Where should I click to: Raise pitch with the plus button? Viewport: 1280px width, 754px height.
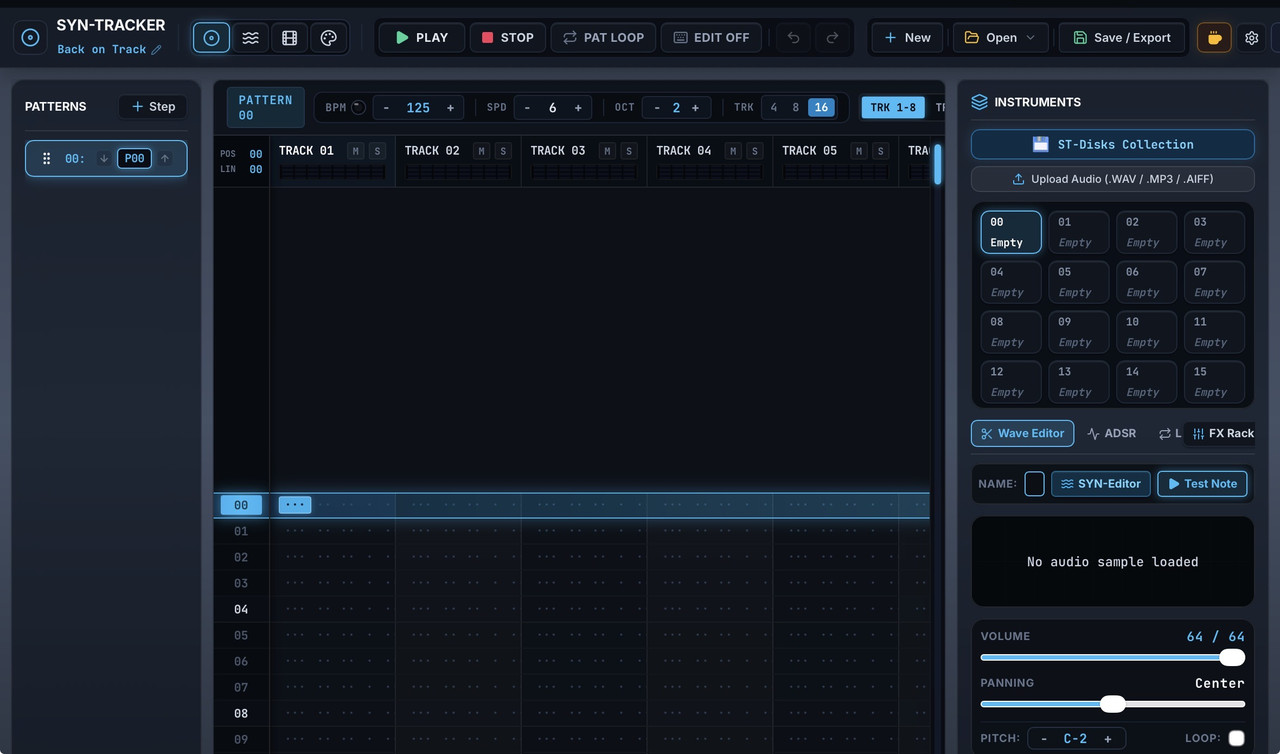tap(1108, 739)
